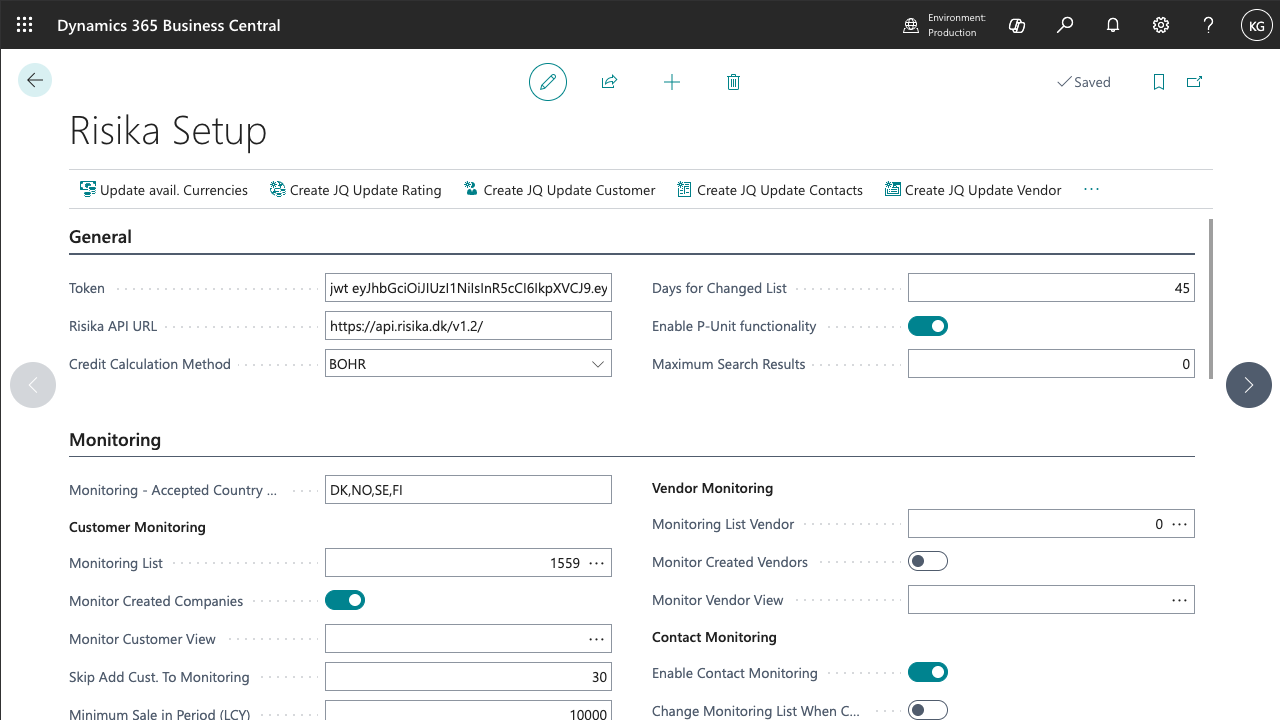Go to previous record arrow
This screenshot has height=720, width=1280.
click(x=33, y=385)
